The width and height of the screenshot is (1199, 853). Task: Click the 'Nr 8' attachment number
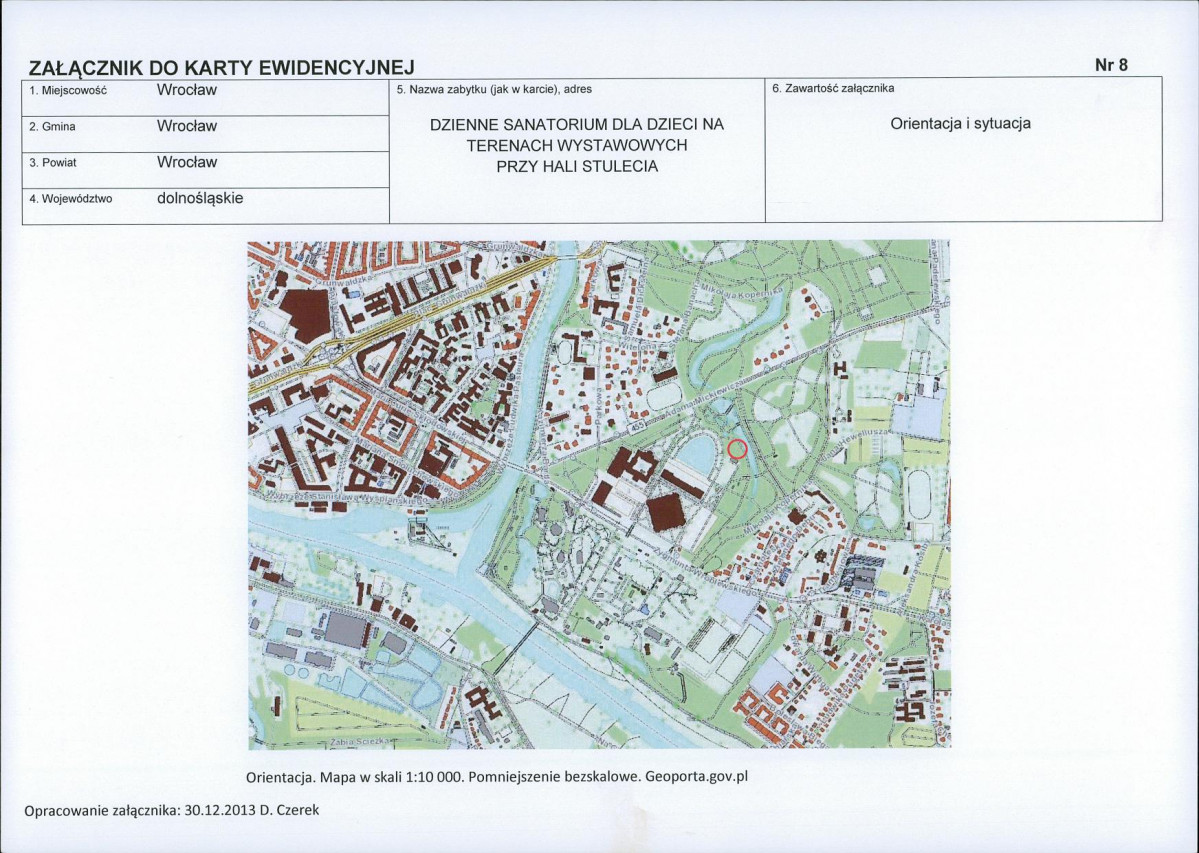point(1111,65)
